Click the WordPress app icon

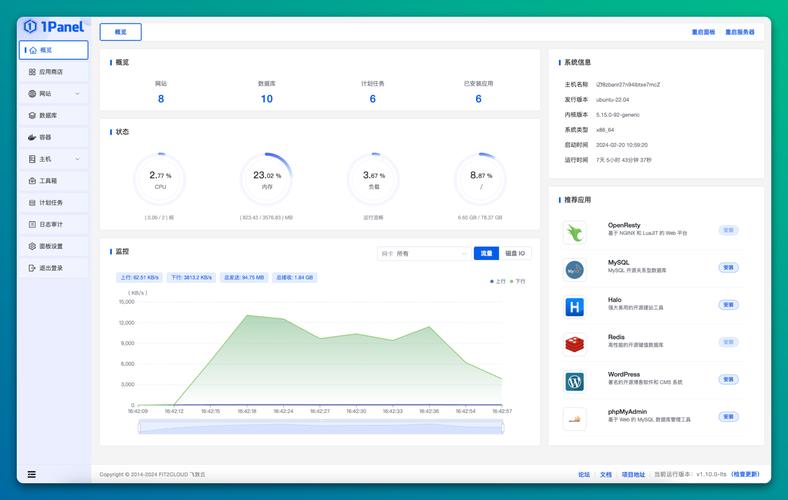click(574, 381)
